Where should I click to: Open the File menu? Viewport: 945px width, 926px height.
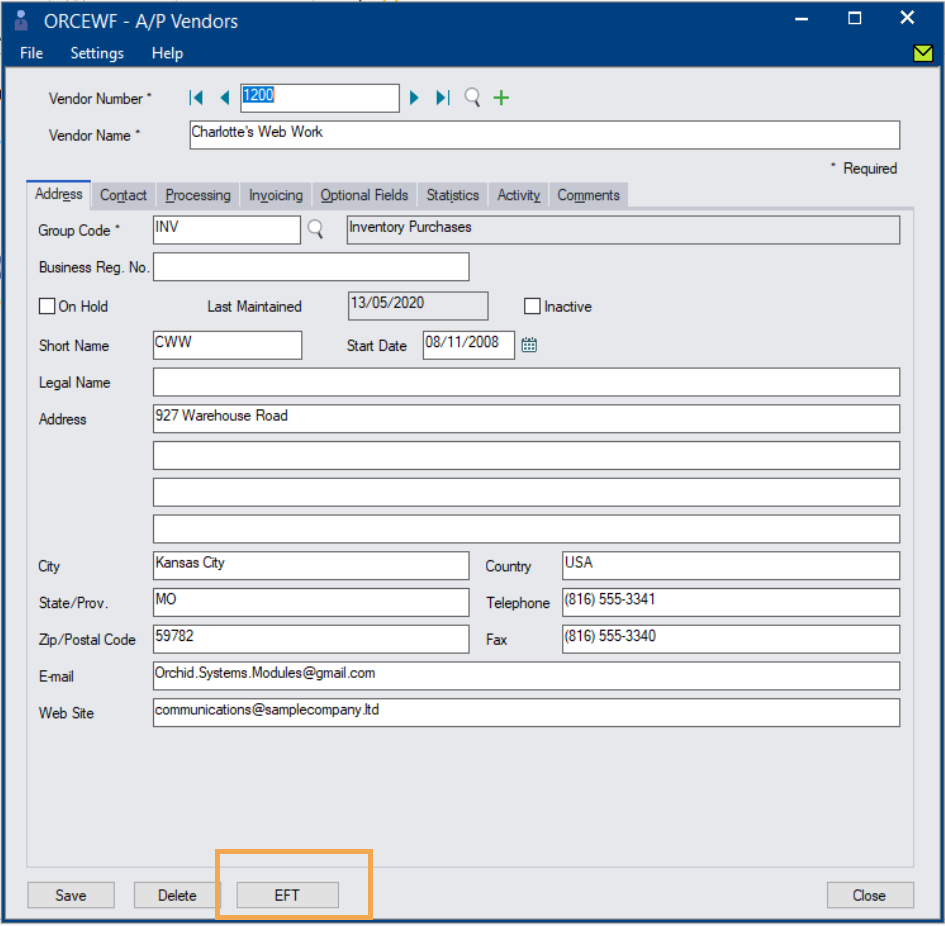tap(31, 53)
